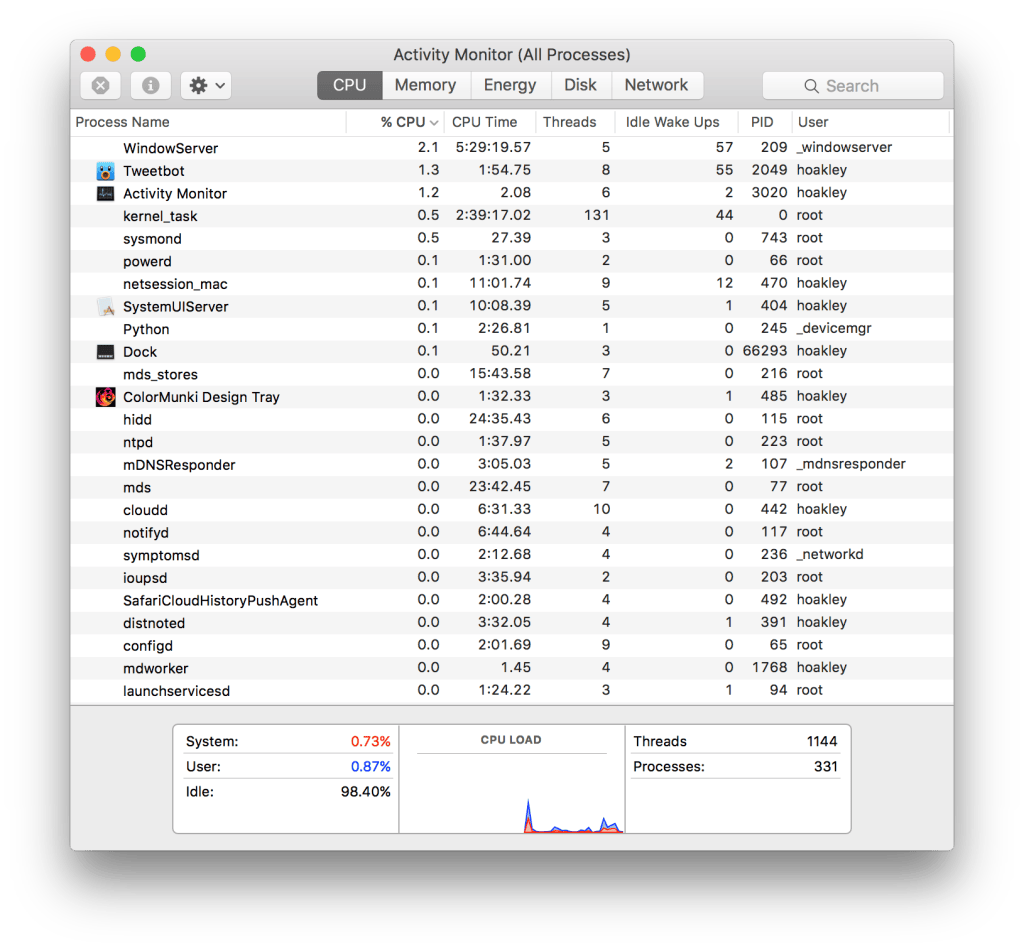Sort by % CPU column header

395,122
